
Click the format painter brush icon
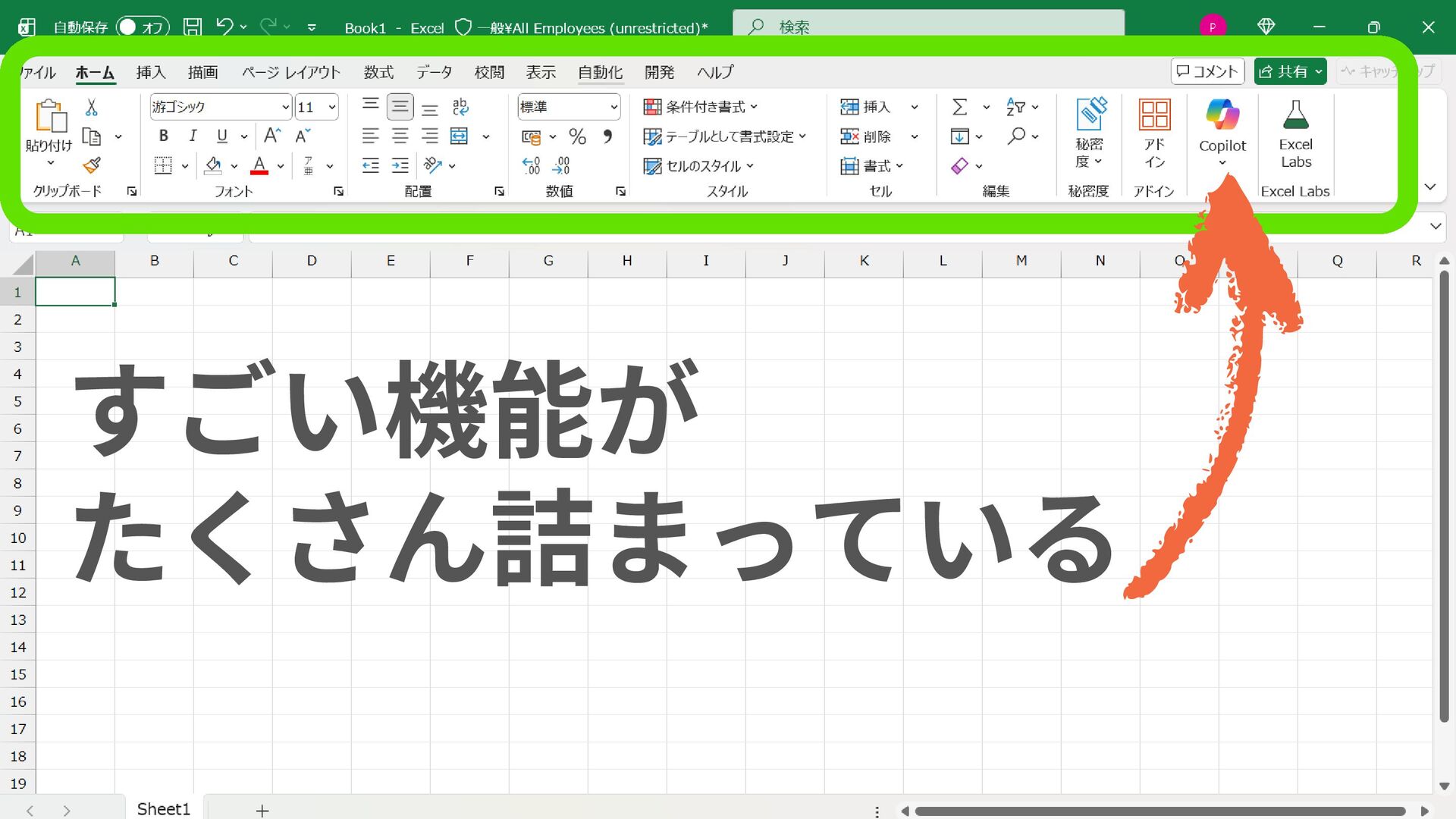[92, 165]
